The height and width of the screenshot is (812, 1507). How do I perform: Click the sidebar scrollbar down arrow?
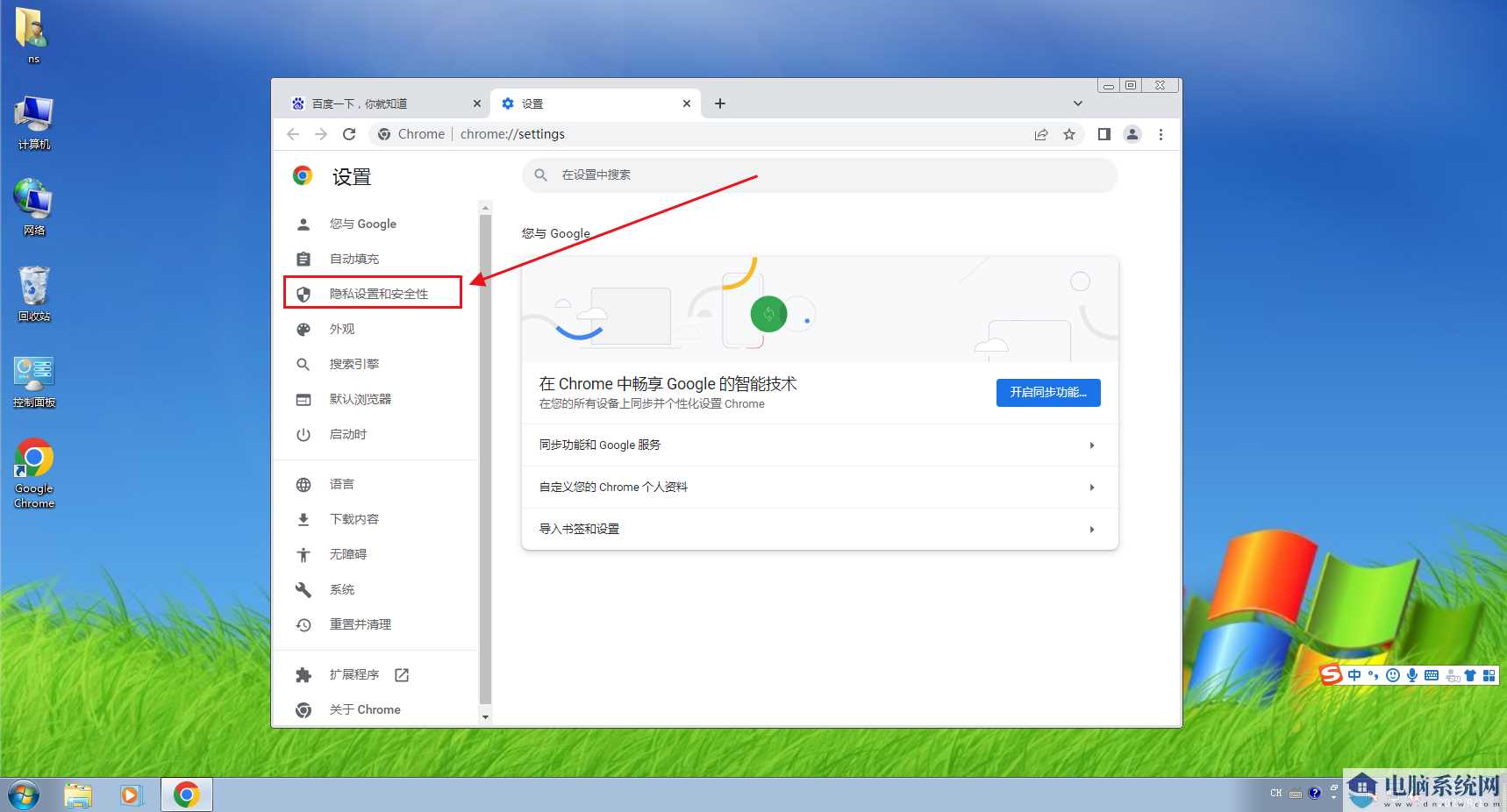click(x=485, y=717)
